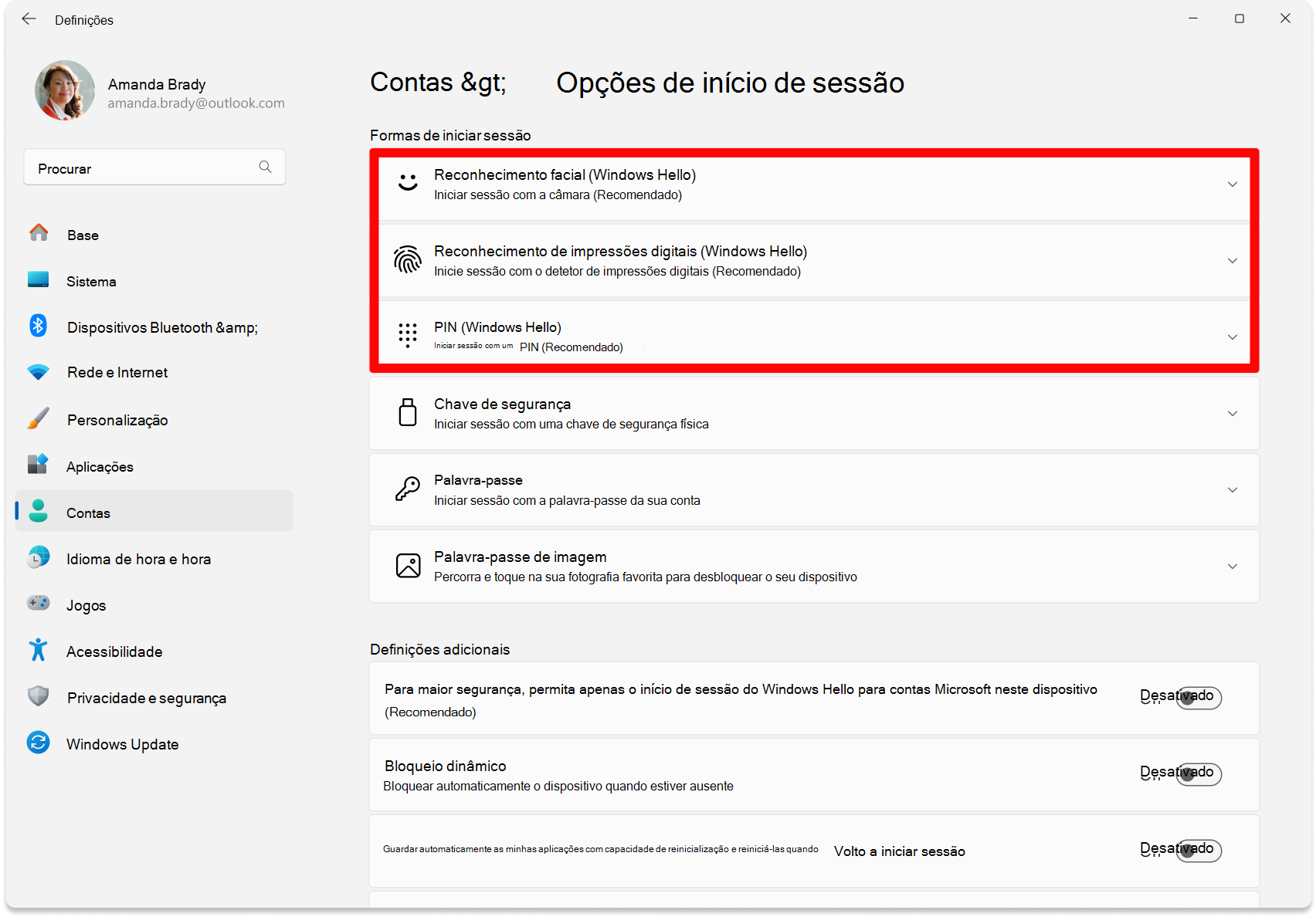This screenshot has height=917, width=1316.
Task: Click 'Formas de iniciar sessão' heading
Action: coord(450,135)
